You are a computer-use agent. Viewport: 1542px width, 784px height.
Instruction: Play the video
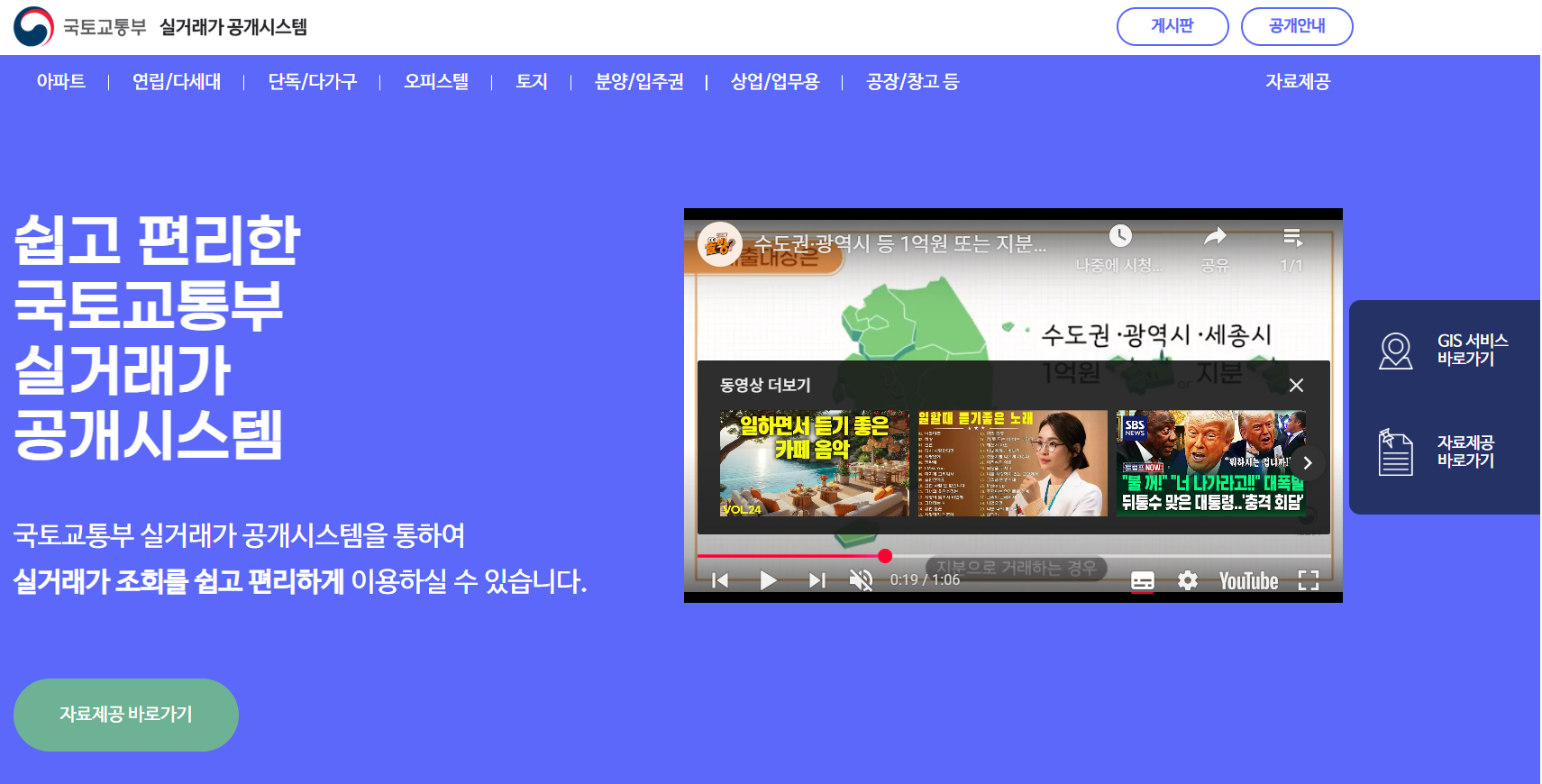tap(768, 580)
